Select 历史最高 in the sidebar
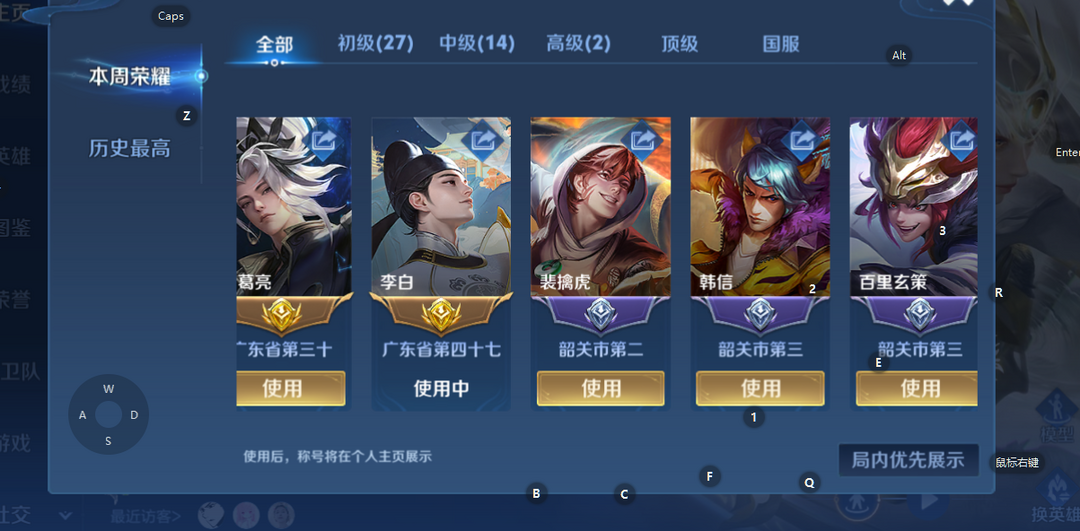This screenshot has width=1080, height=531. [x=129, y=148]
